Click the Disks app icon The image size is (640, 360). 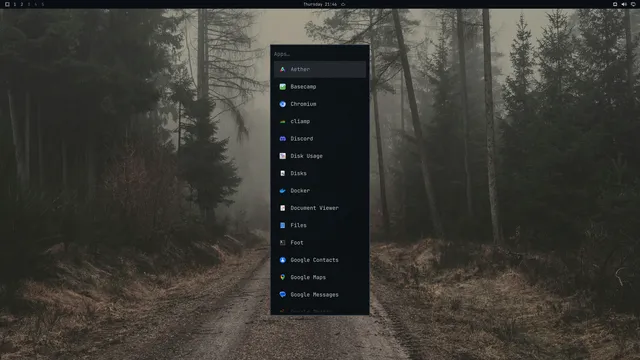point(282,173)
